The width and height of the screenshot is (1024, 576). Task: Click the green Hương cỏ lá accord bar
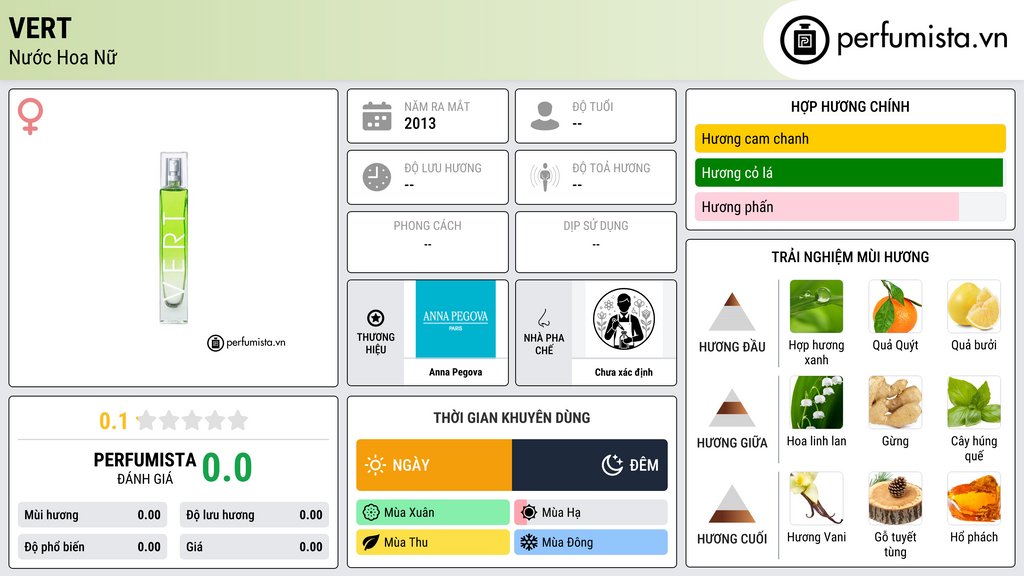(849, 172)
